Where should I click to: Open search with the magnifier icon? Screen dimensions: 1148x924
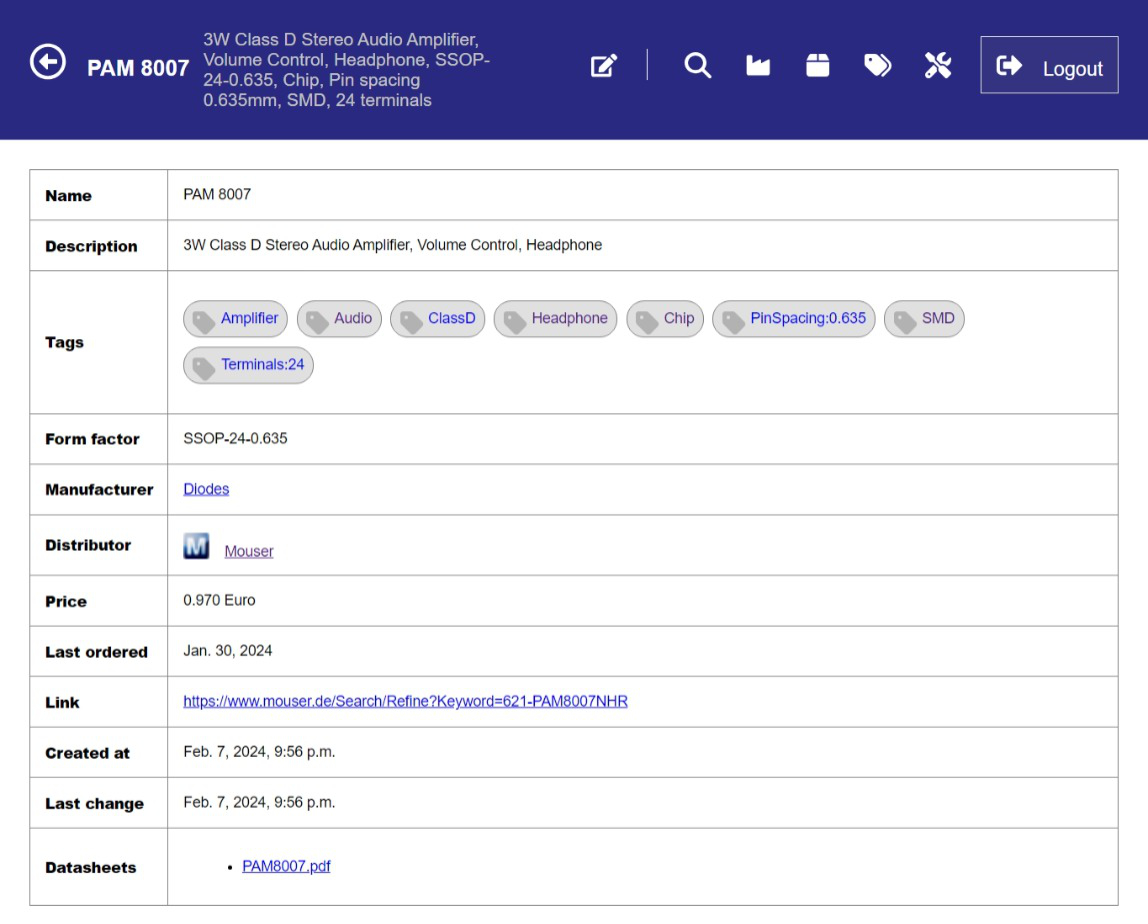click(698, 65)
